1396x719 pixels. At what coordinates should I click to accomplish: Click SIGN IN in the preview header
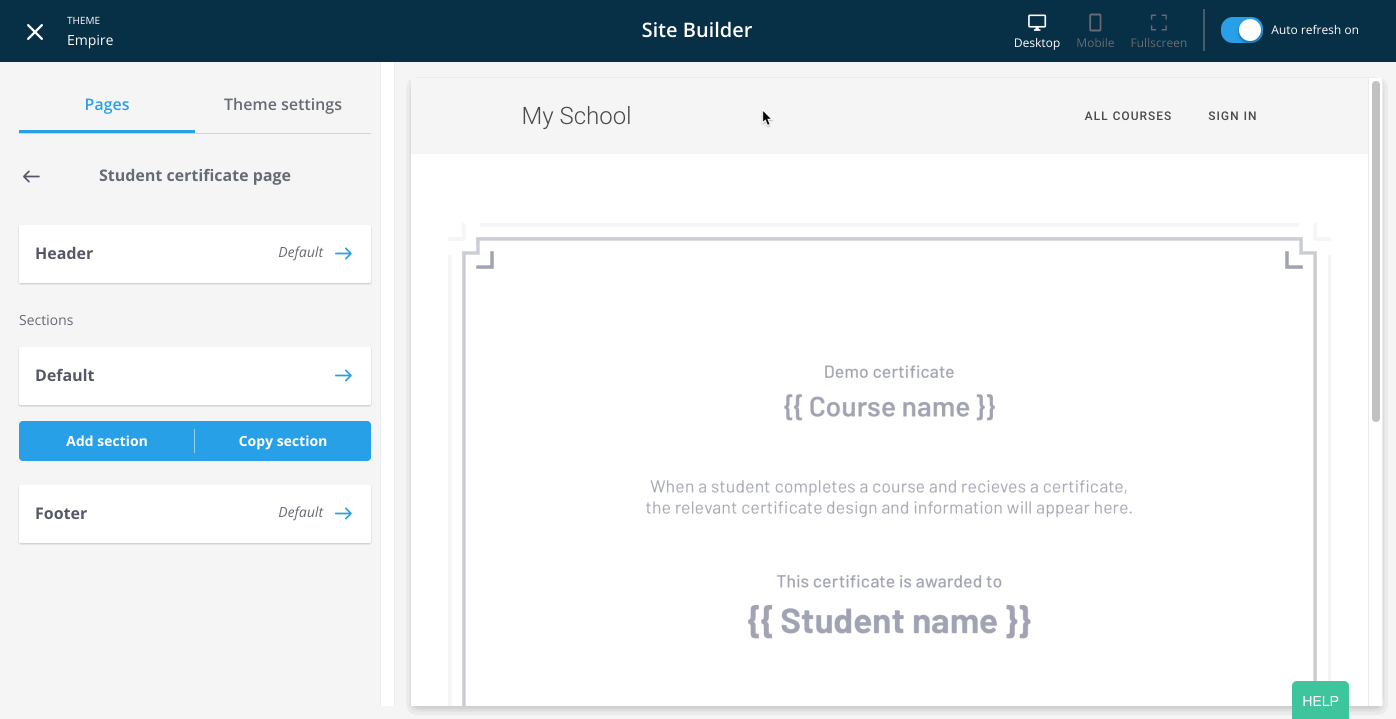coord(1232,115)
